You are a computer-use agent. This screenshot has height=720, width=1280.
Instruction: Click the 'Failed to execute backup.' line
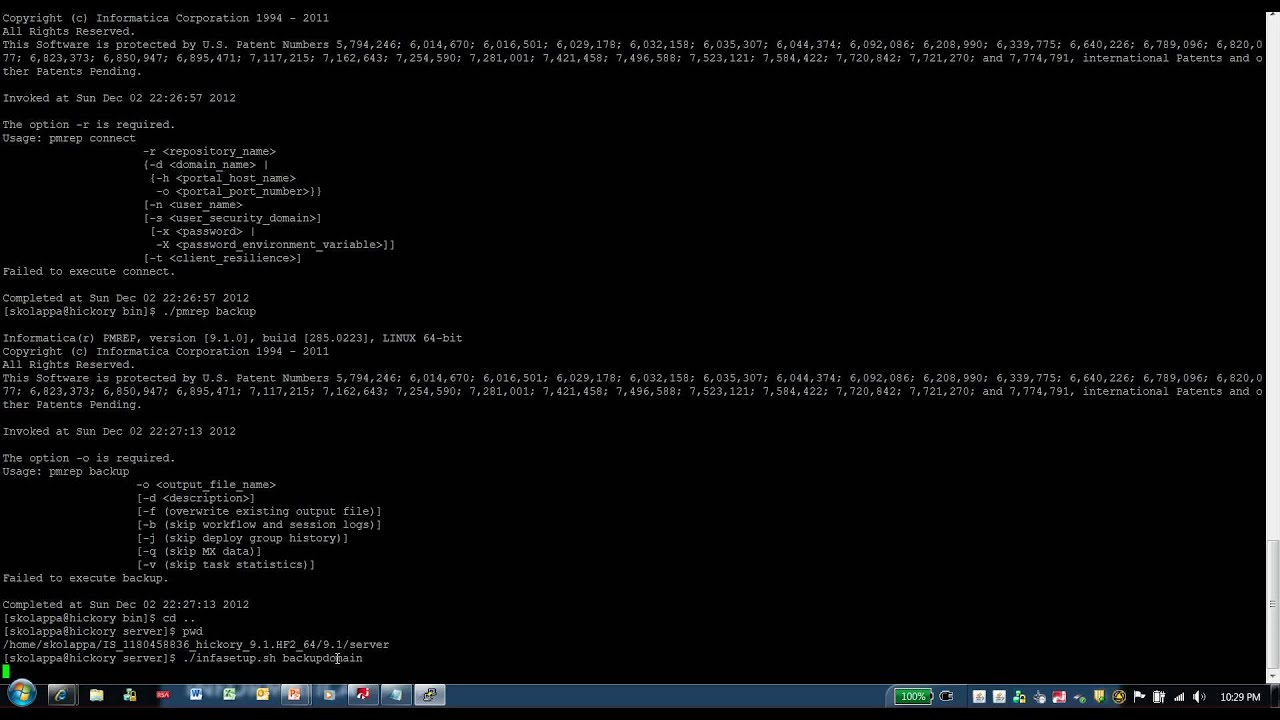point(85,578)
